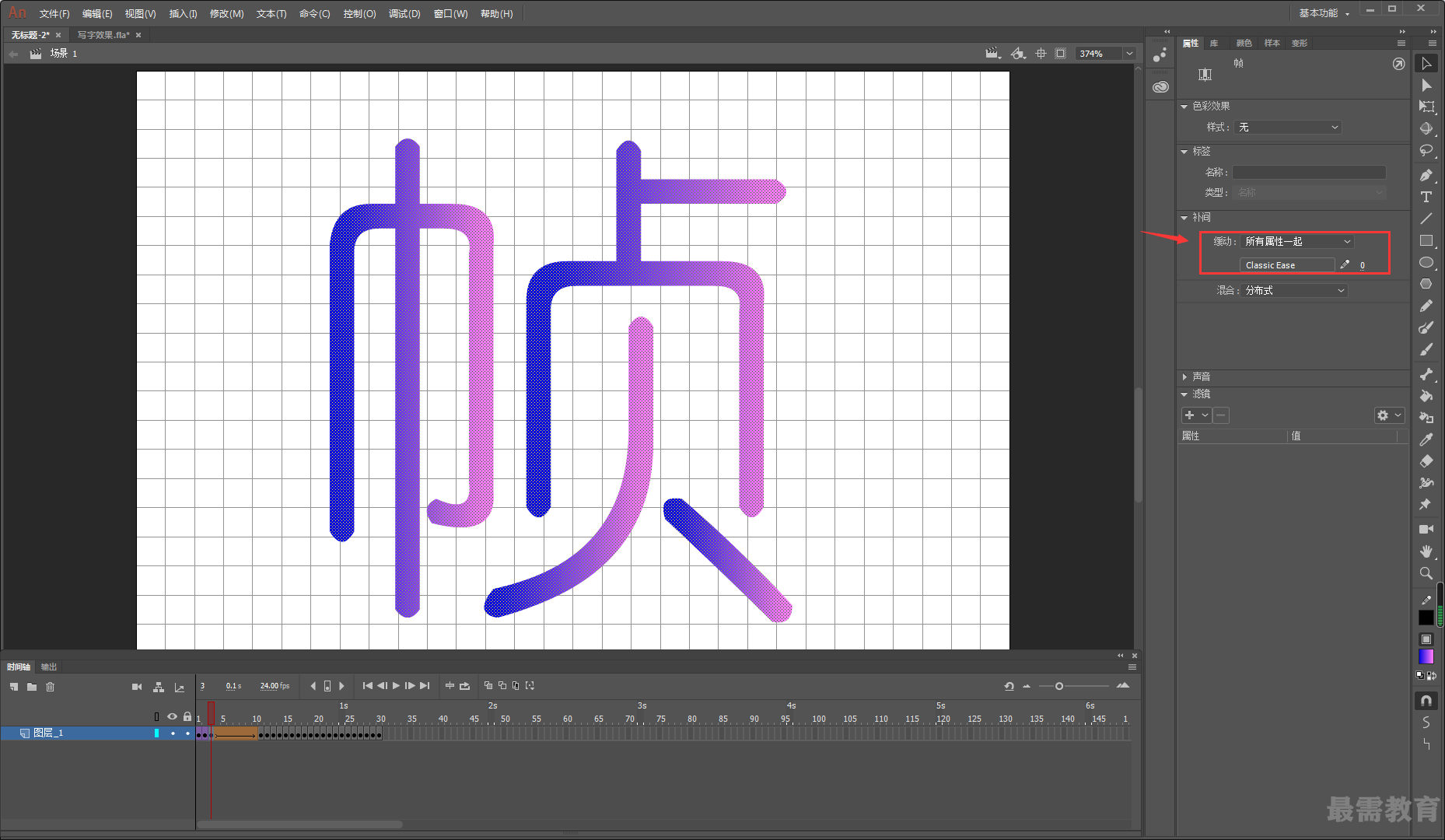Select the Line tool

point(1426,219)
